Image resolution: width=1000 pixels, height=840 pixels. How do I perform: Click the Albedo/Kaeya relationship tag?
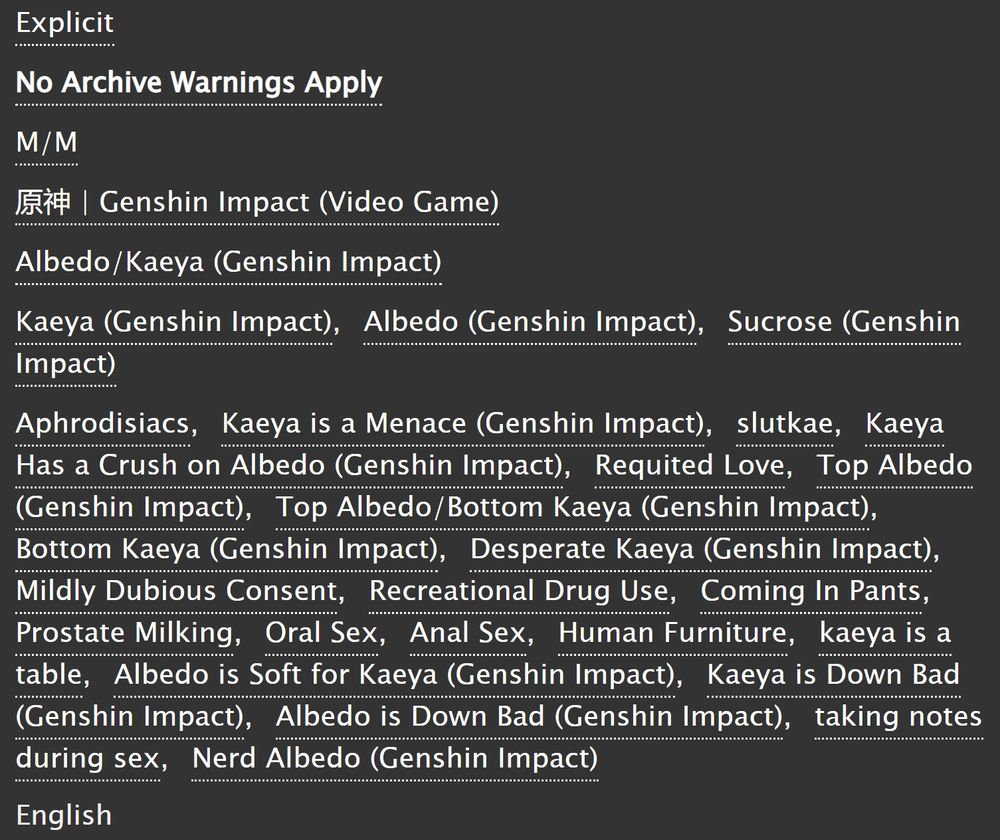[228, 262]
